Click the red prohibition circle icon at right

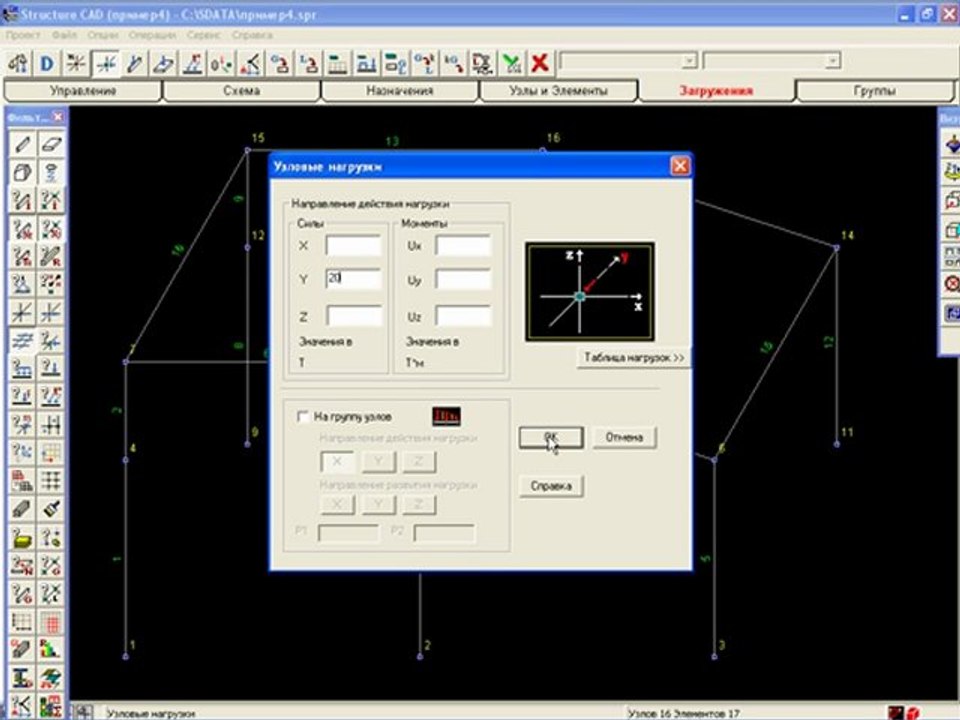(952, 284)
